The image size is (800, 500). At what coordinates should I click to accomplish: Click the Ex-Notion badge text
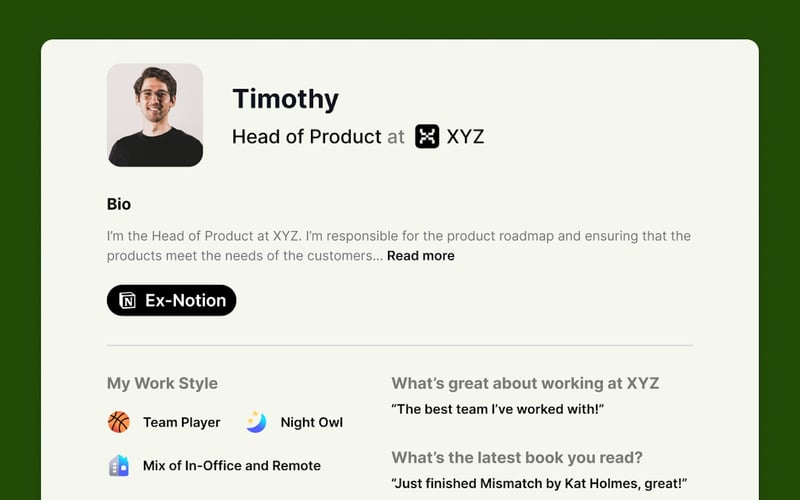[185, 300]
